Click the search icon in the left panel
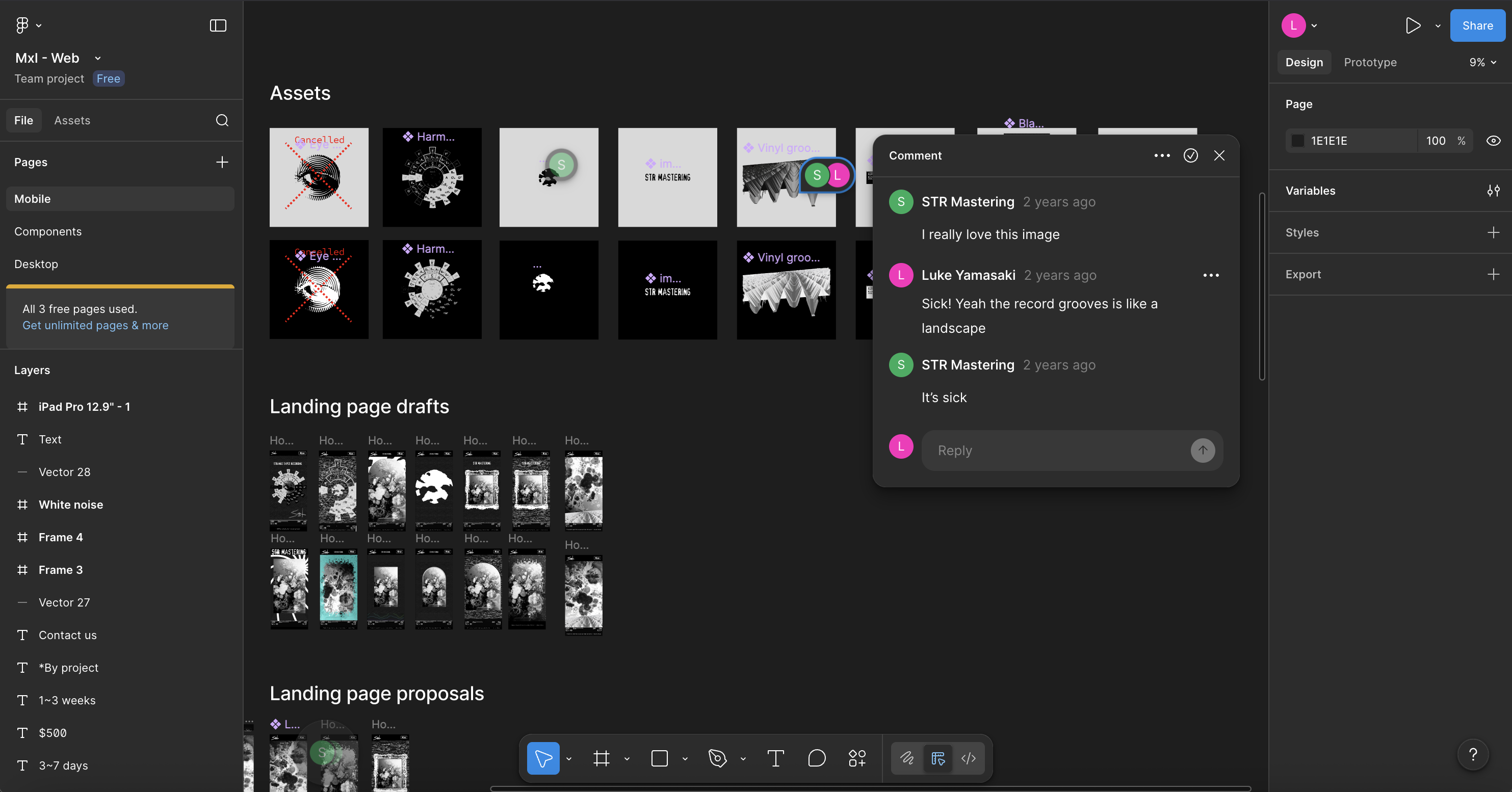The height and width of the screenshot is (792, 1512). pyautogui.click(x=222, y=120)
